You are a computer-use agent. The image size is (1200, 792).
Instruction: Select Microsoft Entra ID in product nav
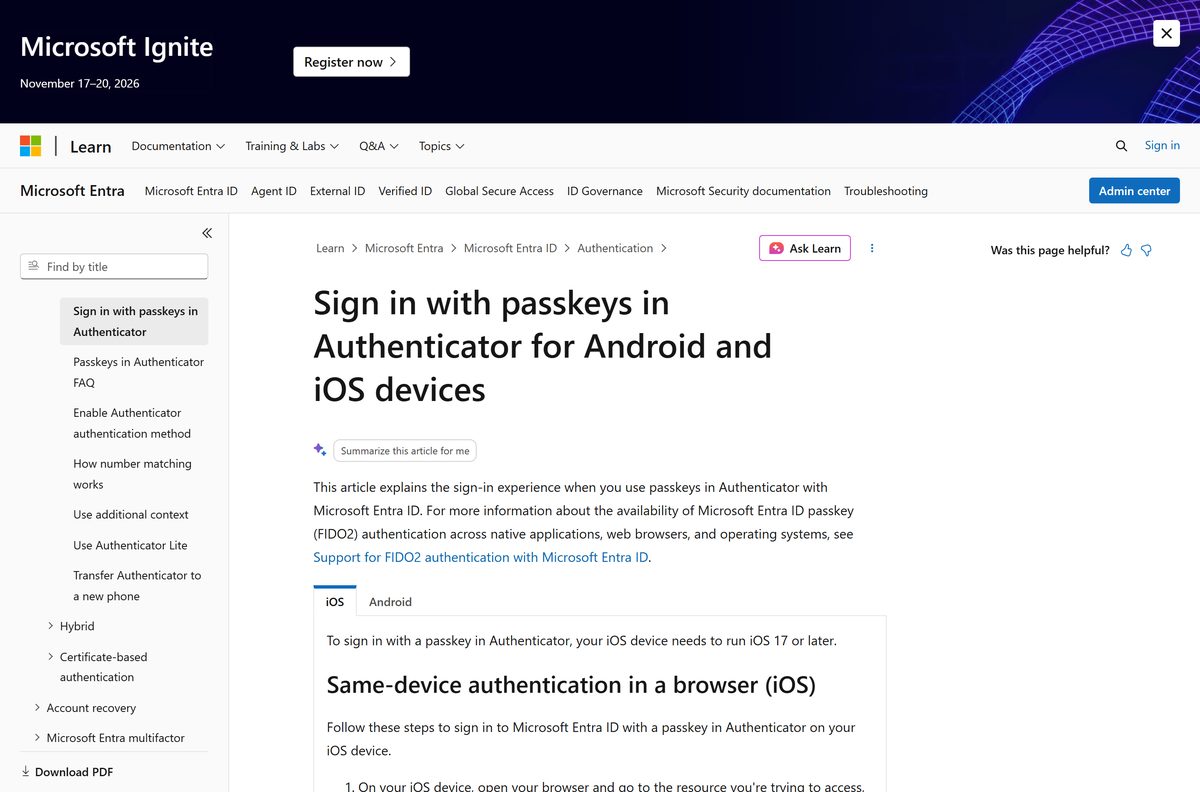point(191,191)
